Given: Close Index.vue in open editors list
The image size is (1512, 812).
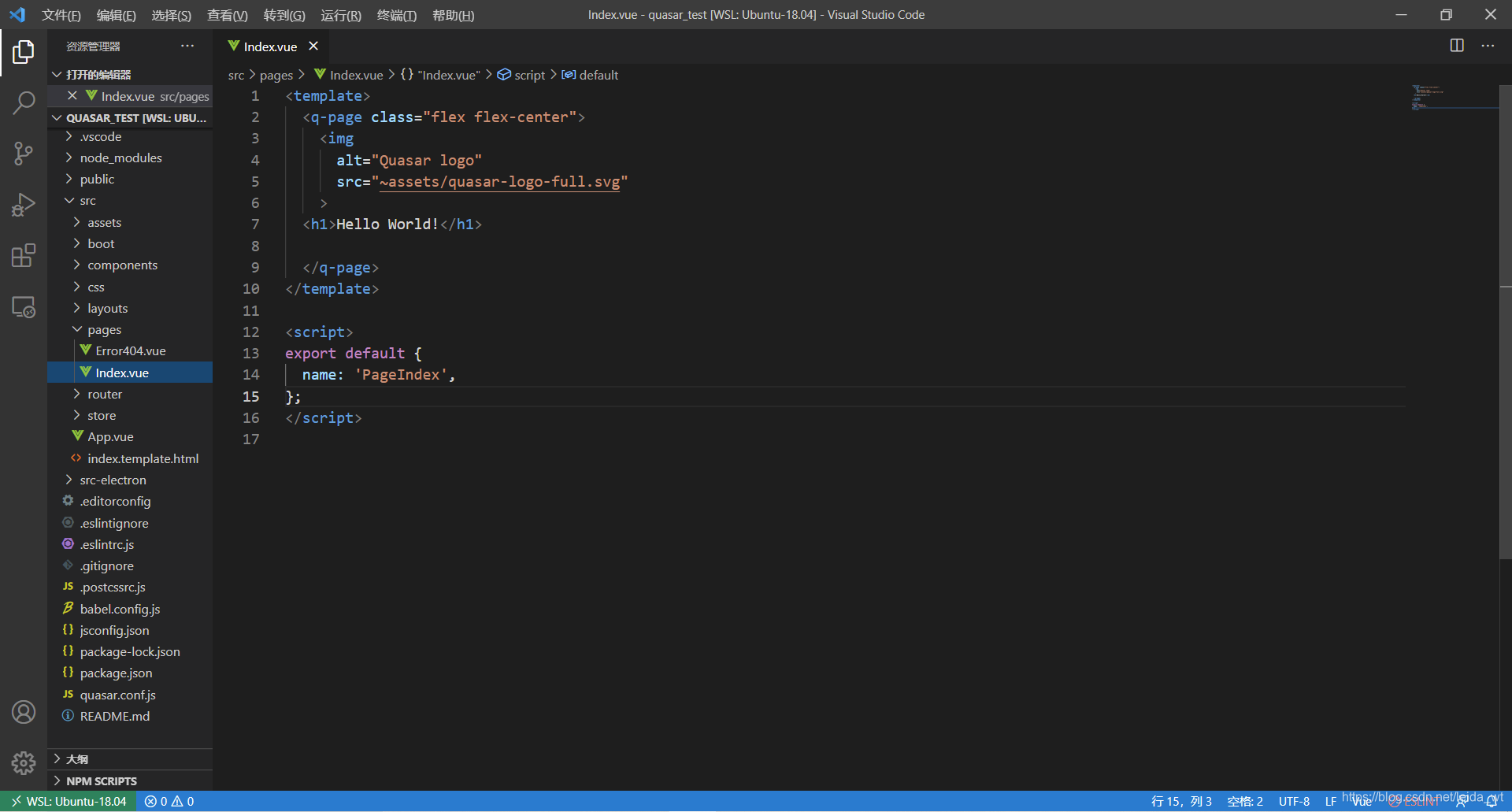Looking at the screenshot, I should [72, 95].
